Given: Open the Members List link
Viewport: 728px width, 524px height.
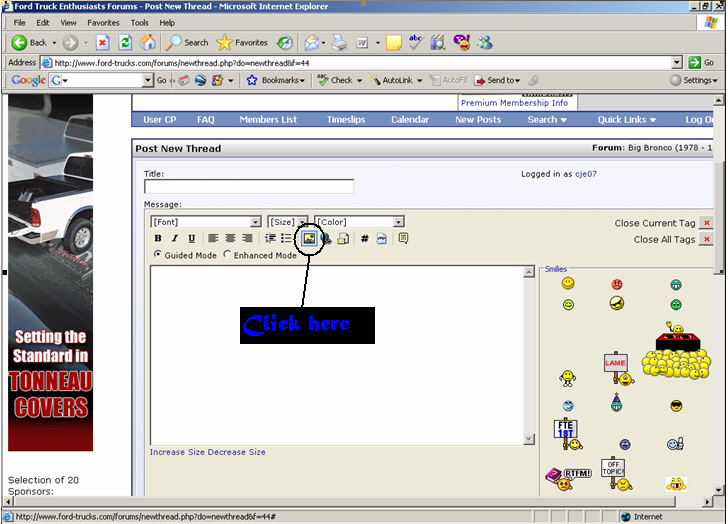Looking at the screenshot, I should 268,120.
